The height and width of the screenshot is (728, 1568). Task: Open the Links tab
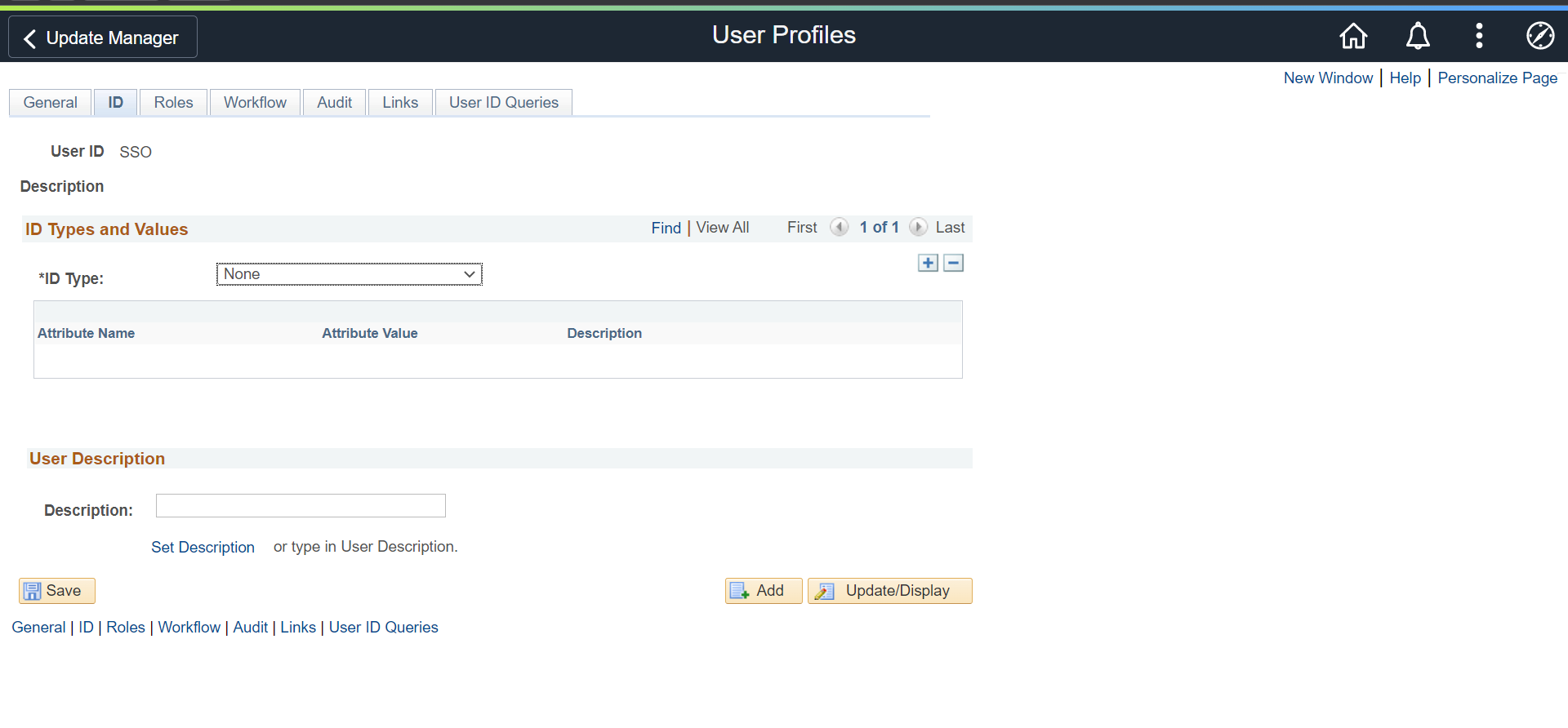pos(400,103)
